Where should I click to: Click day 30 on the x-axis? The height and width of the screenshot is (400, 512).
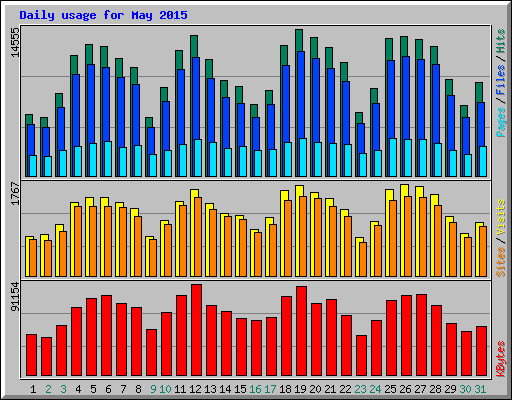tap(465, 389)
